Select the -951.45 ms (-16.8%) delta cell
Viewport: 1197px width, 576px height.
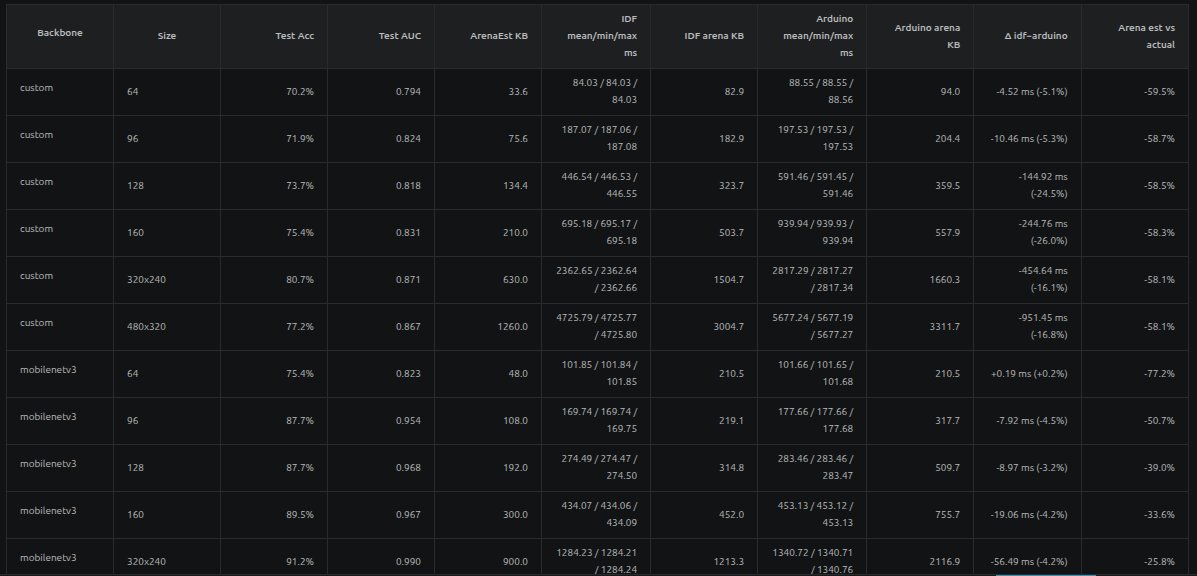pos(1043,326)
